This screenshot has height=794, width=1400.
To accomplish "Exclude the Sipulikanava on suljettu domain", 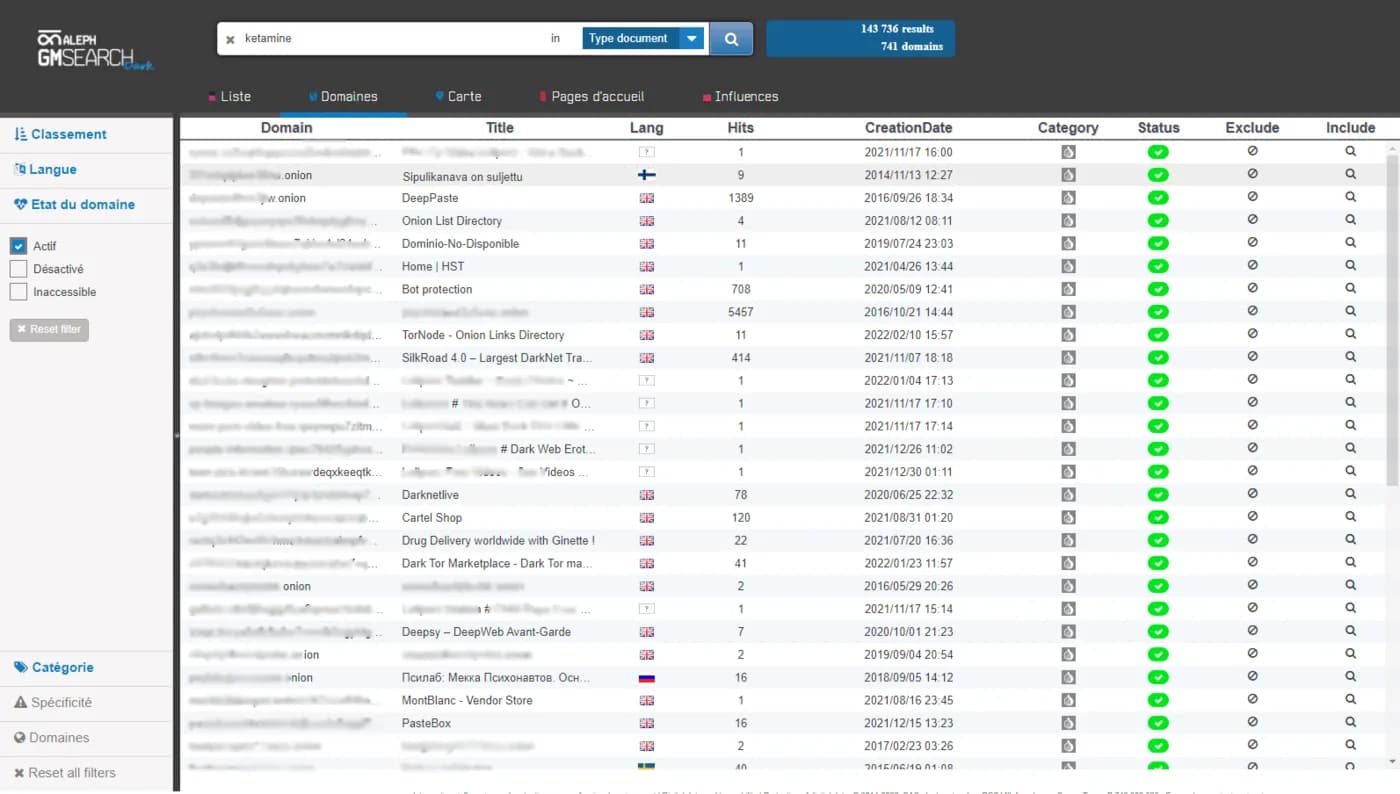I will coord(1252,174).
